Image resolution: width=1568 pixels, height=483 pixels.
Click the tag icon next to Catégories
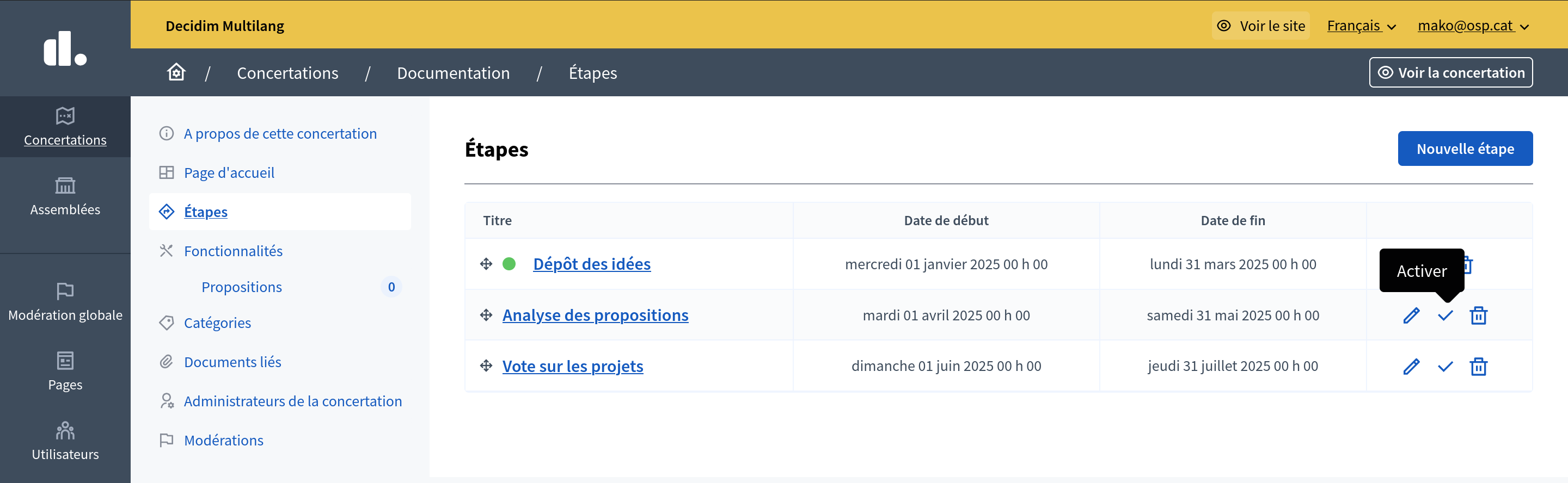[x=166, y=323]
